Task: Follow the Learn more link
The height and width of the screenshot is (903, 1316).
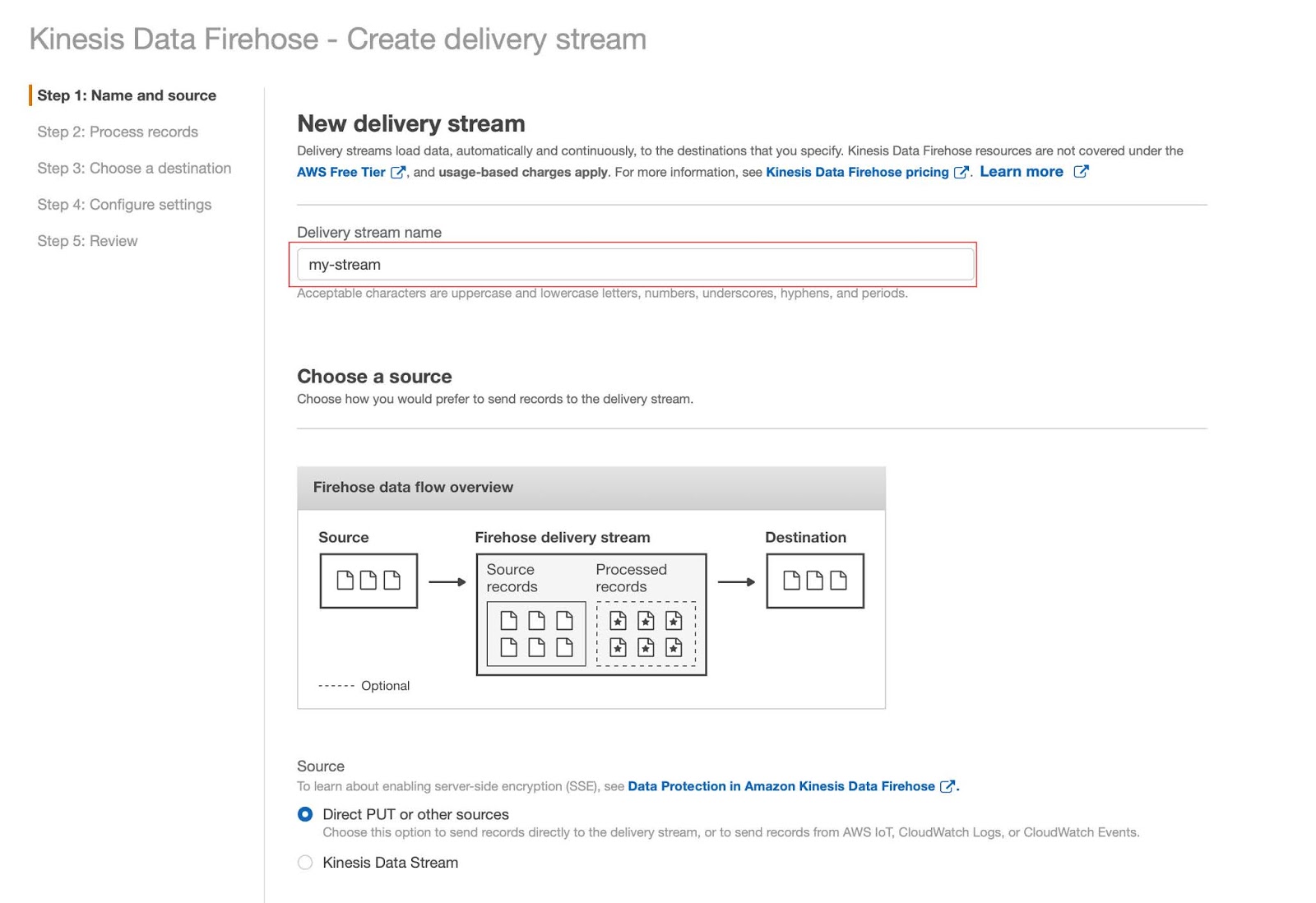Action: [1022, 171]
